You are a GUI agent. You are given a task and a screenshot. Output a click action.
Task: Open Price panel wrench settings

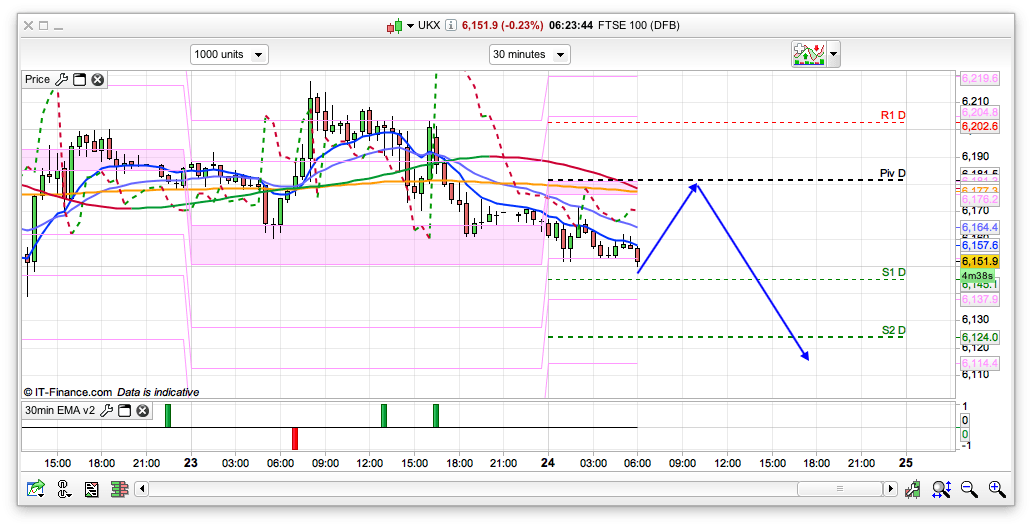pos(61,80)
